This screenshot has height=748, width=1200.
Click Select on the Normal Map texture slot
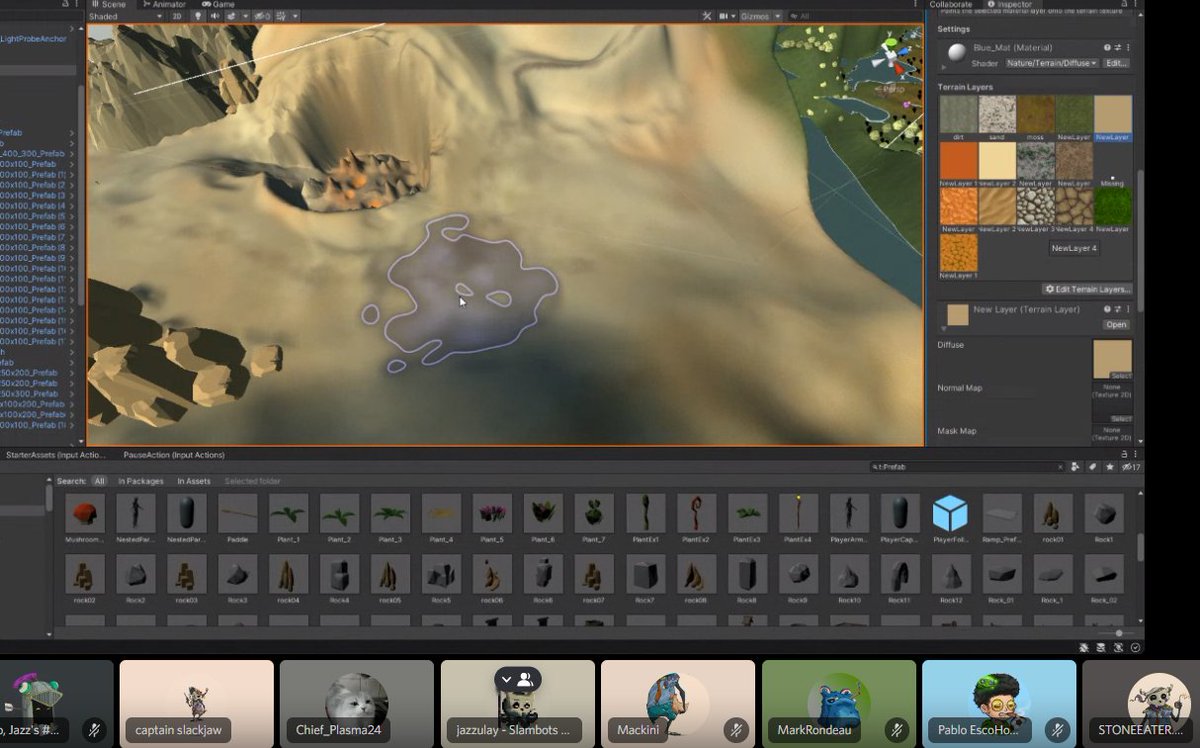tap(1121, 419)
